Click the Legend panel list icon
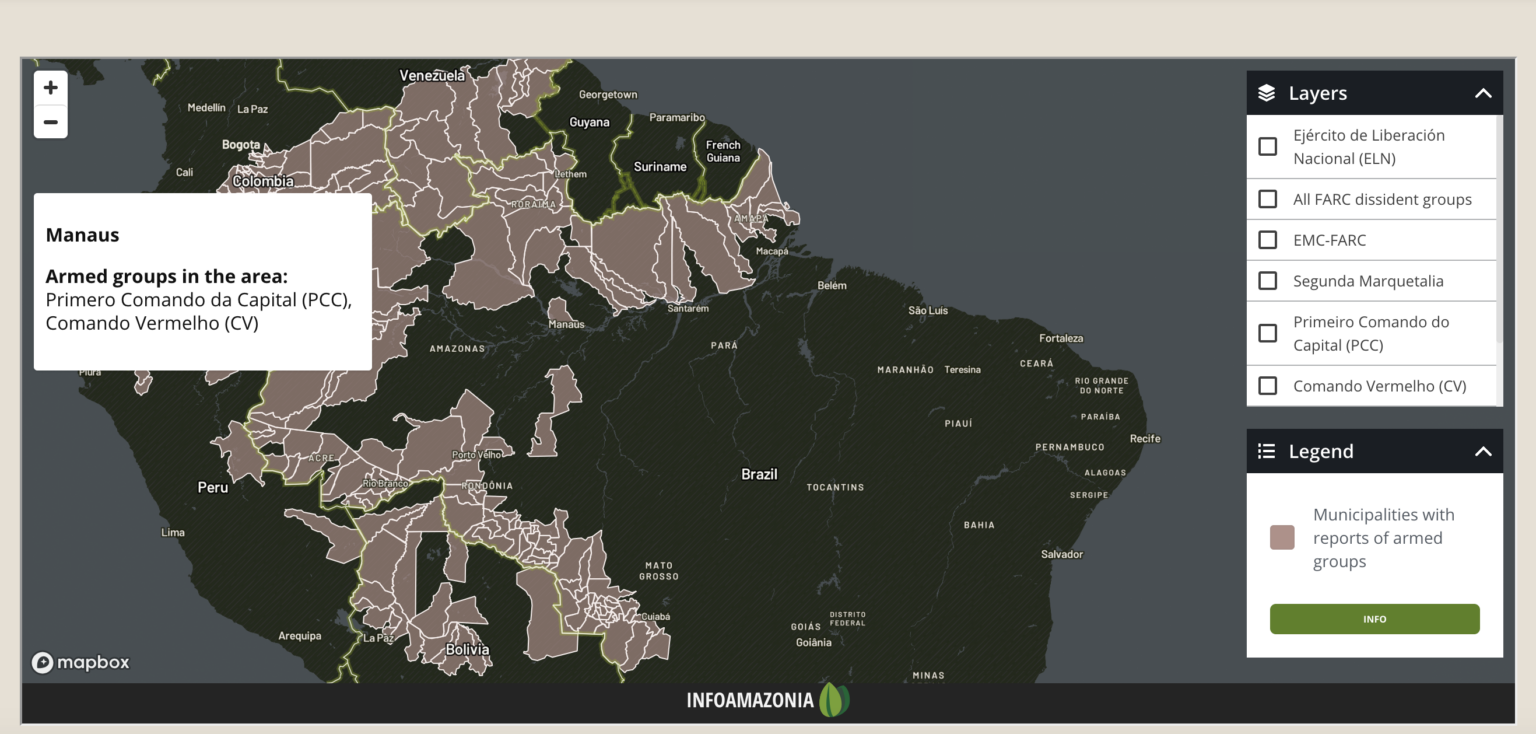 tap(1266, 451)
